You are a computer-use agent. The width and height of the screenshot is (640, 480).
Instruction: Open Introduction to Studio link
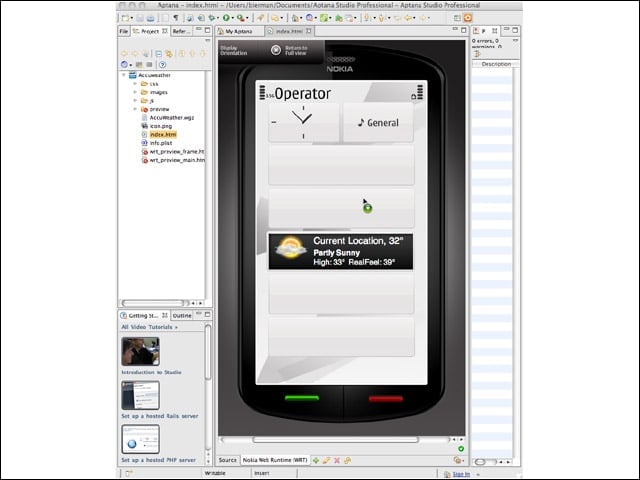[151, 372]
